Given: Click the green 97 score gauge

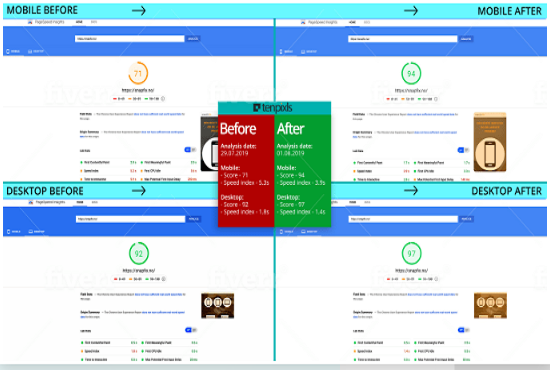Looking at the screenshot, I should [x=411, y=253].
